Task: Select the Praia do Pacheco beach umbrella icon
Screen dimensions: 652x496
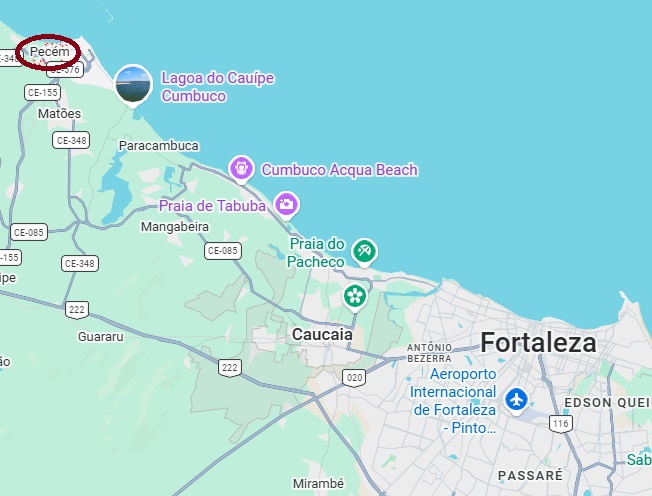Action: pos(364,252)
